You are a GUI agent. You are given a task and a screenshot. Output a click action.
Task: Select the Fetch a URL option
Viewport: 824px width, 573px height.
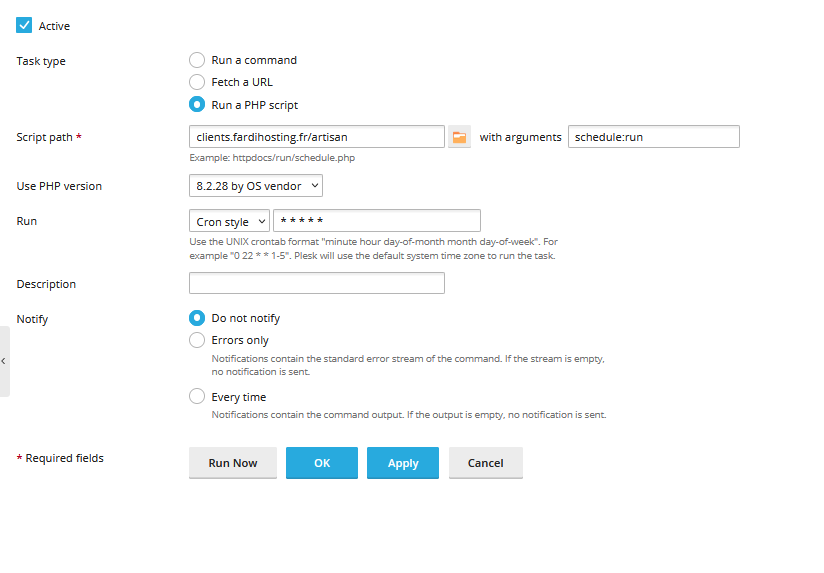coord(197,82)
